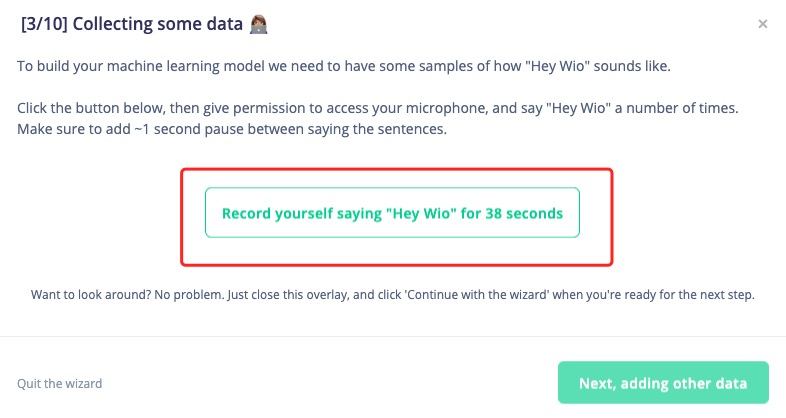Click the horizontal divider above the footer
This screenshot has width=786, height=418.
click(x=393, y=336)
